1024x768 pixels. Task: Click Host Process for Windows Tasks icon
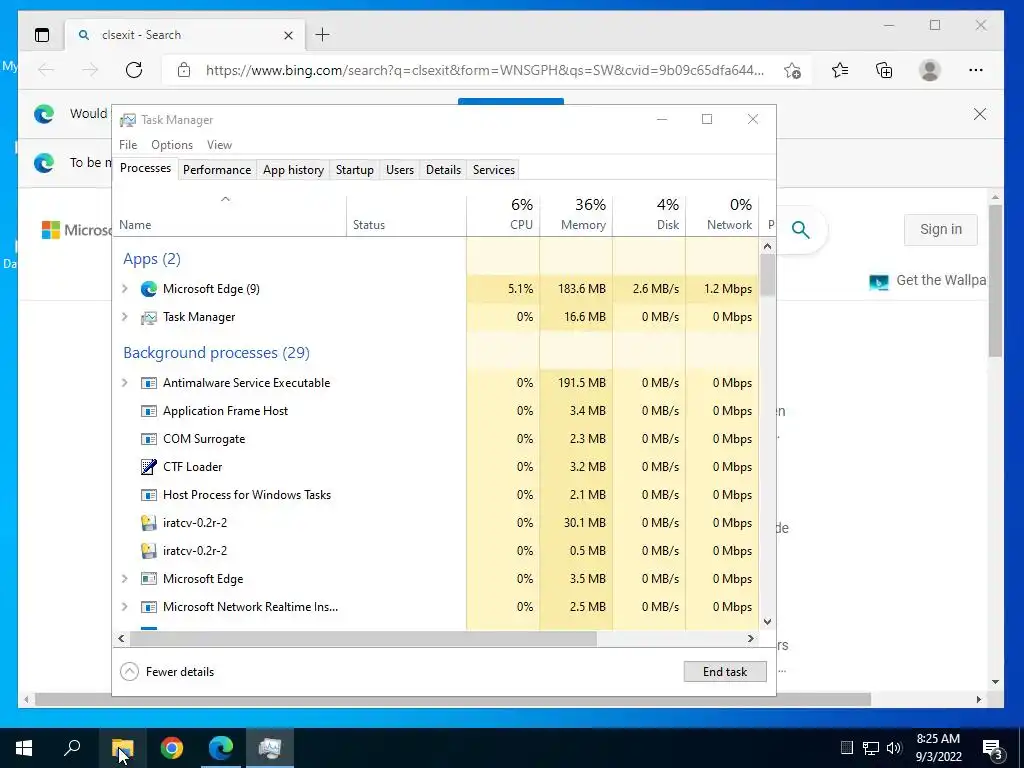point(149,495)
